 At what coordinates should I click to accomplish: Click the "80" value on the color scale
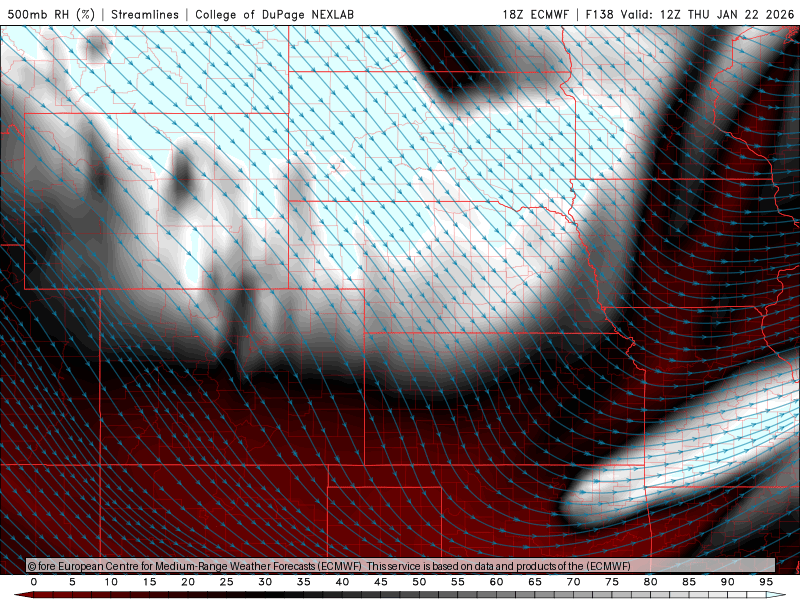click(x=651, y=582)
